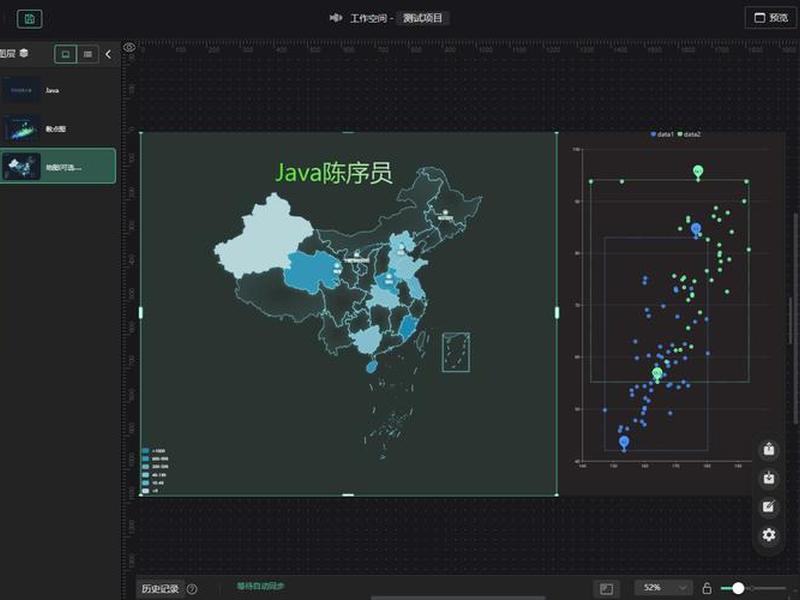The image size is (800, 600).
Task: Open the 预览 preview button
Action: (771, 18)
